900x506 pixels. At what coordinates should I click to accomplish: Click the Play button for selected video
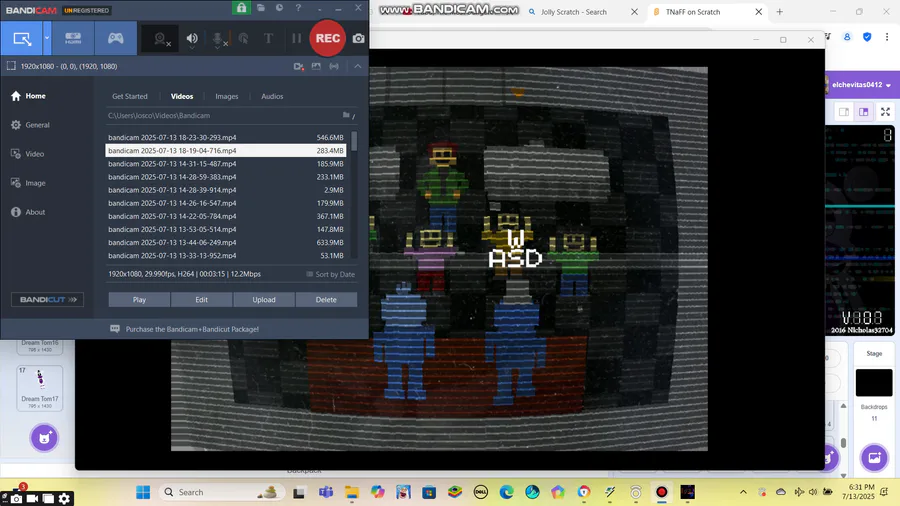139,299
